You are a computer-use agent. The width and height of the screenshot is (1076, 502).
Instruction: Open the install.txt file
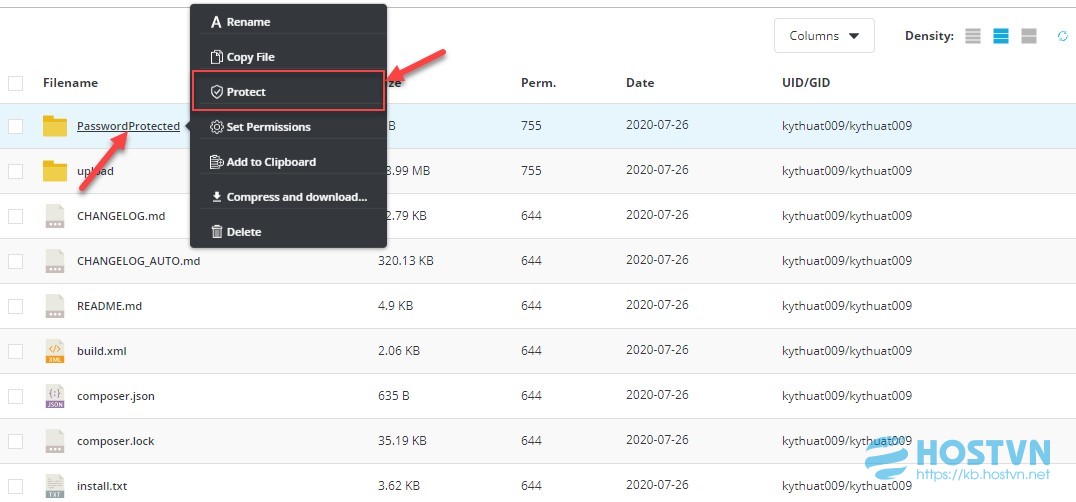102,486
